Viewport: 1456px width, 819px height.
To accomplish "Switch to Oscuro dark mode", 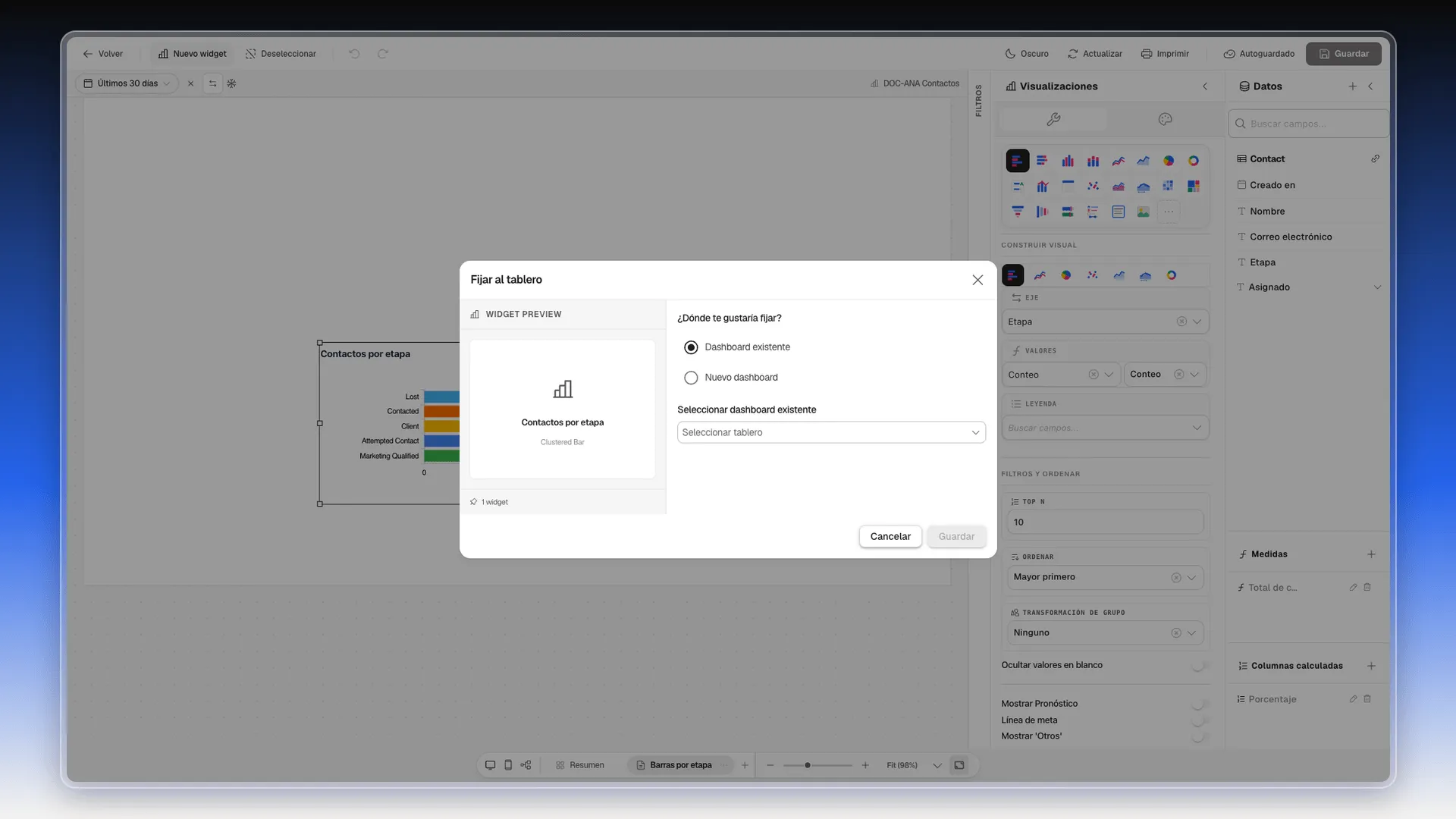I will pos(1027,54).
